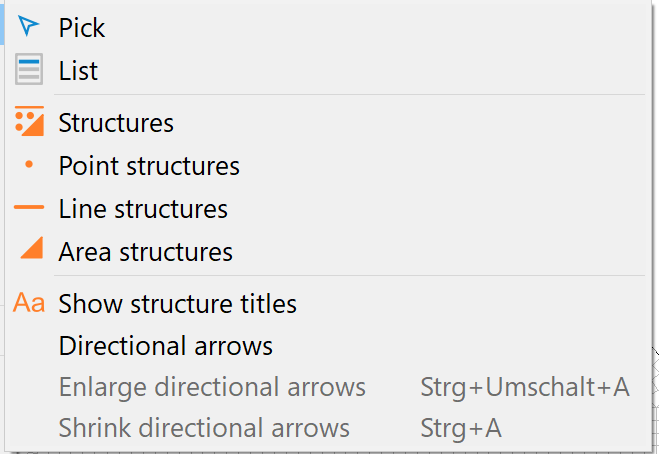Viewport: 659px width, 454px height.
Task: Select Shrink directional arrows entry
Action: pos(204,428)
